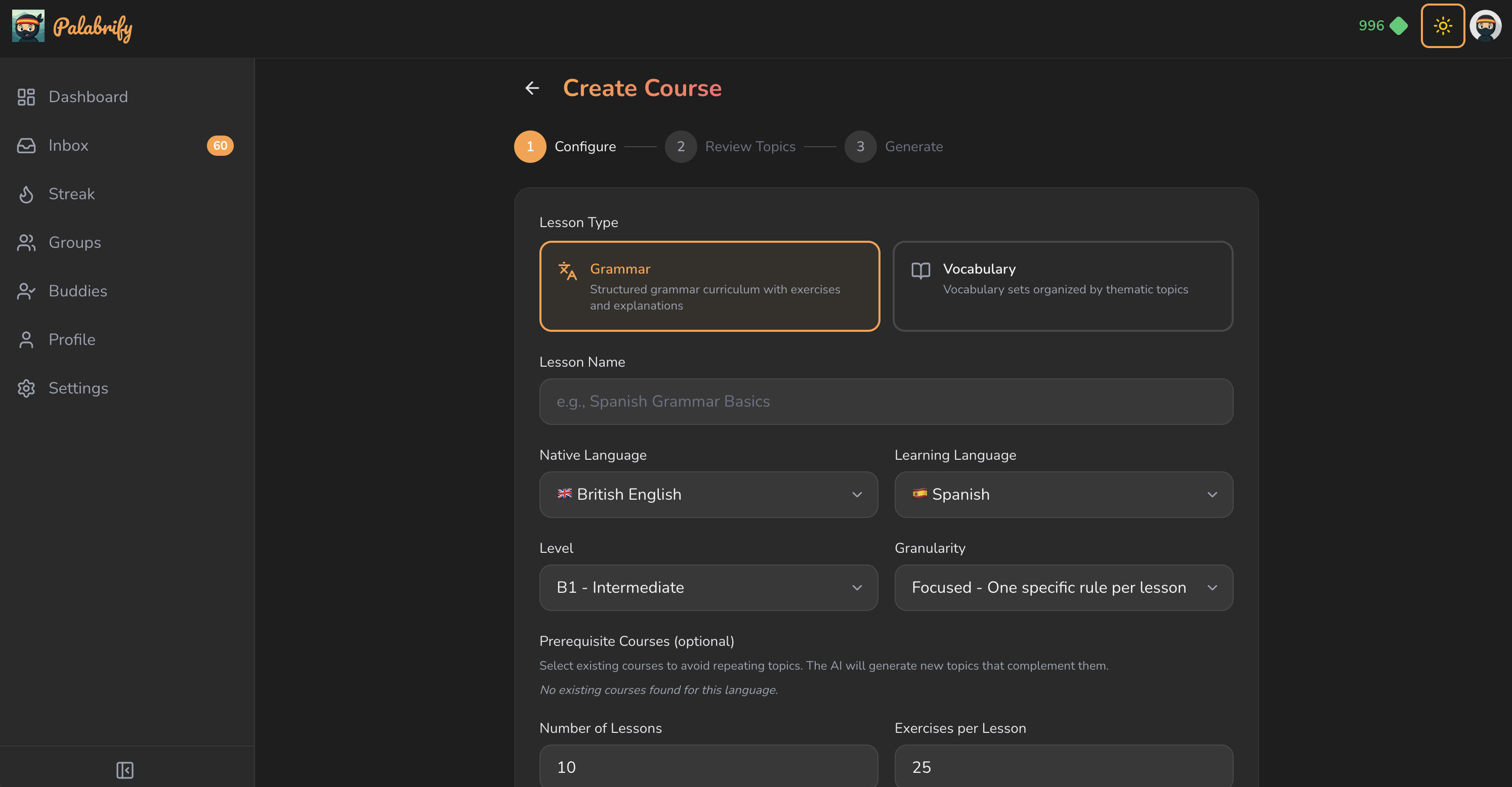
Task: Click the Configure step label
Action: tap(585, 147)
